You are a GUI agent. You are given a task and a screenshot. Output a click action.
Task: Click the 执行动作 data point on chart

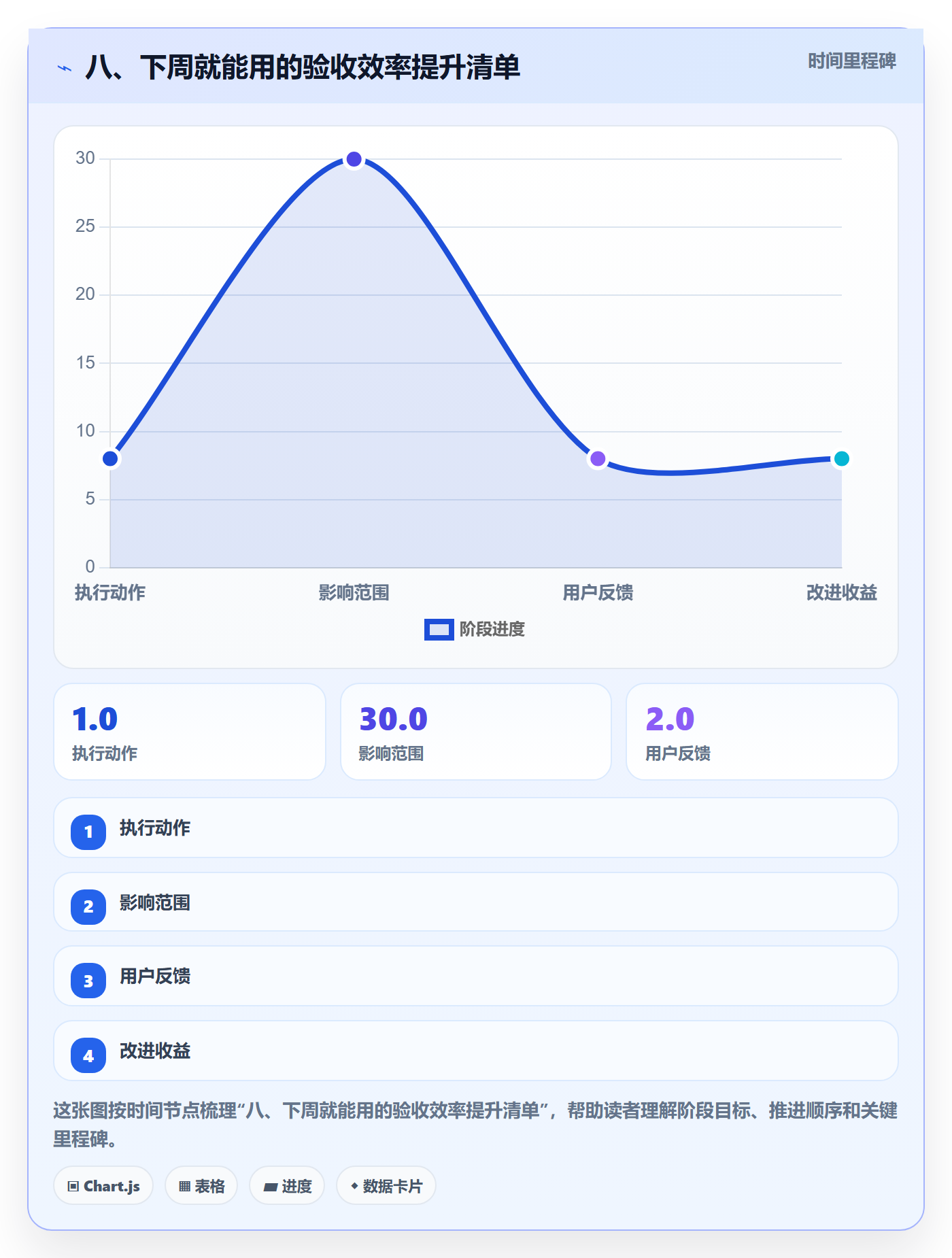click(110, 459)
